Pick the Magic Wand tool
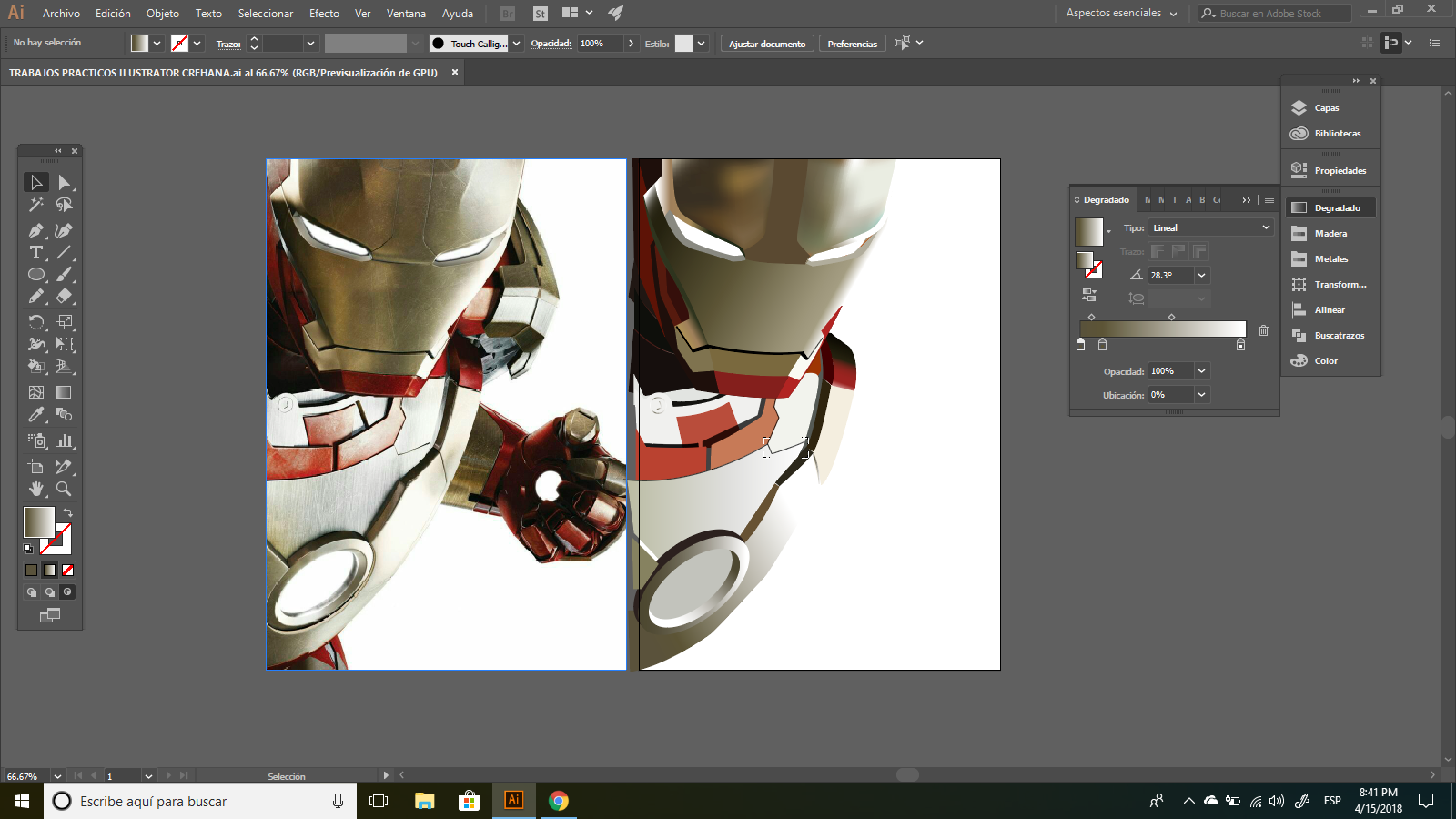The image size is (1456, 819). (36, 205)
